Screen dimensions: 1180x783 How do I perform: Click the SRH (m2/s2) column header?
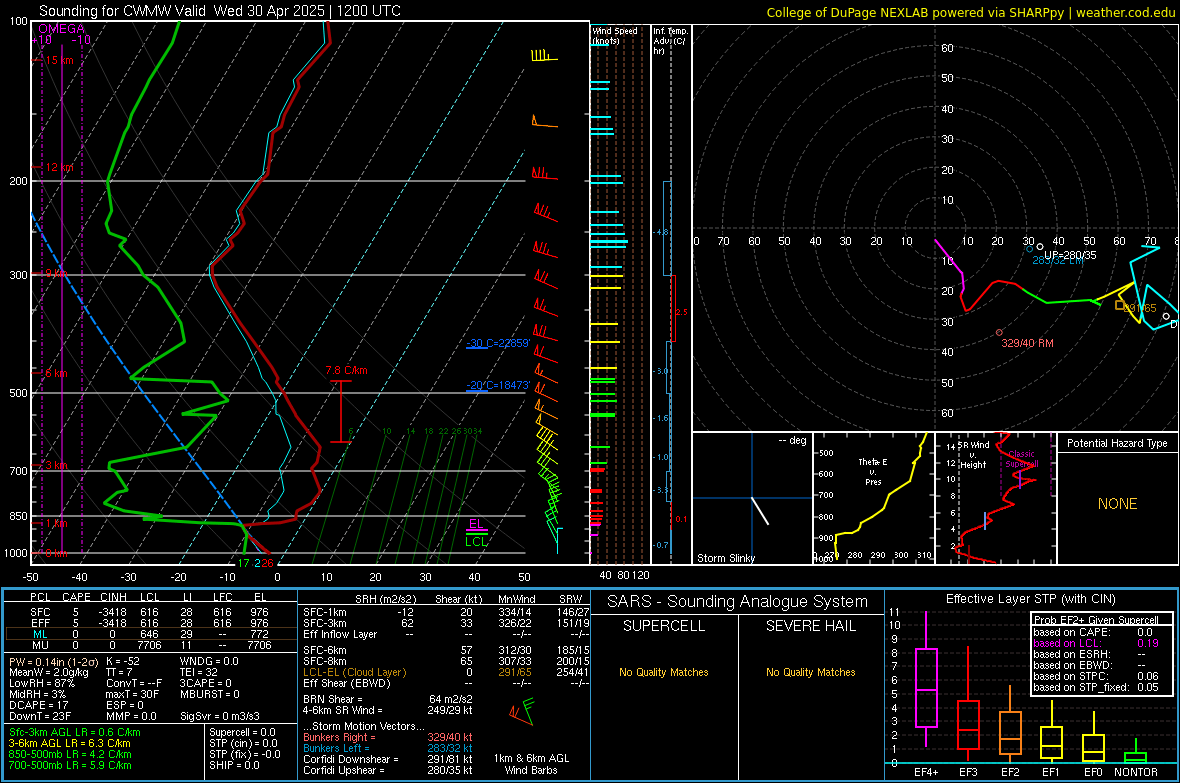click(385, 599)
